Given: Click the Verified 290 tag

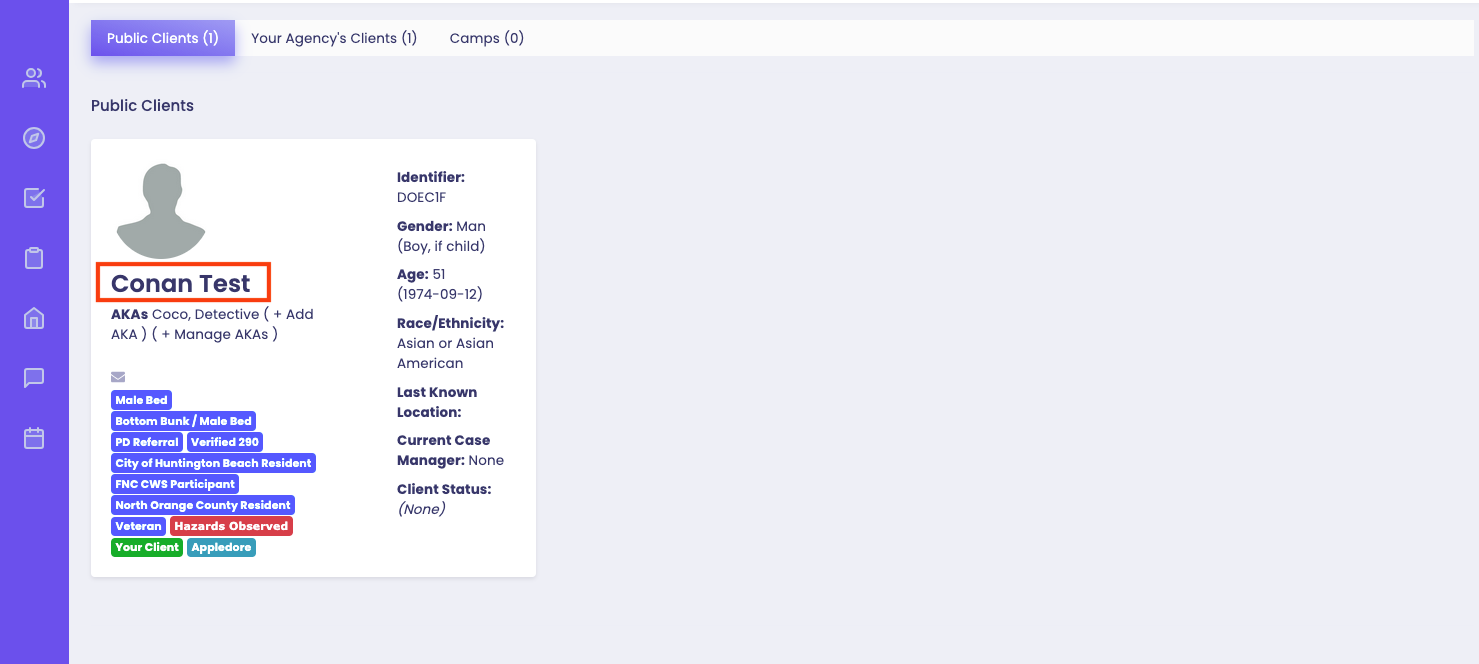Looking at the screenshot, I should tap(225, 442).
